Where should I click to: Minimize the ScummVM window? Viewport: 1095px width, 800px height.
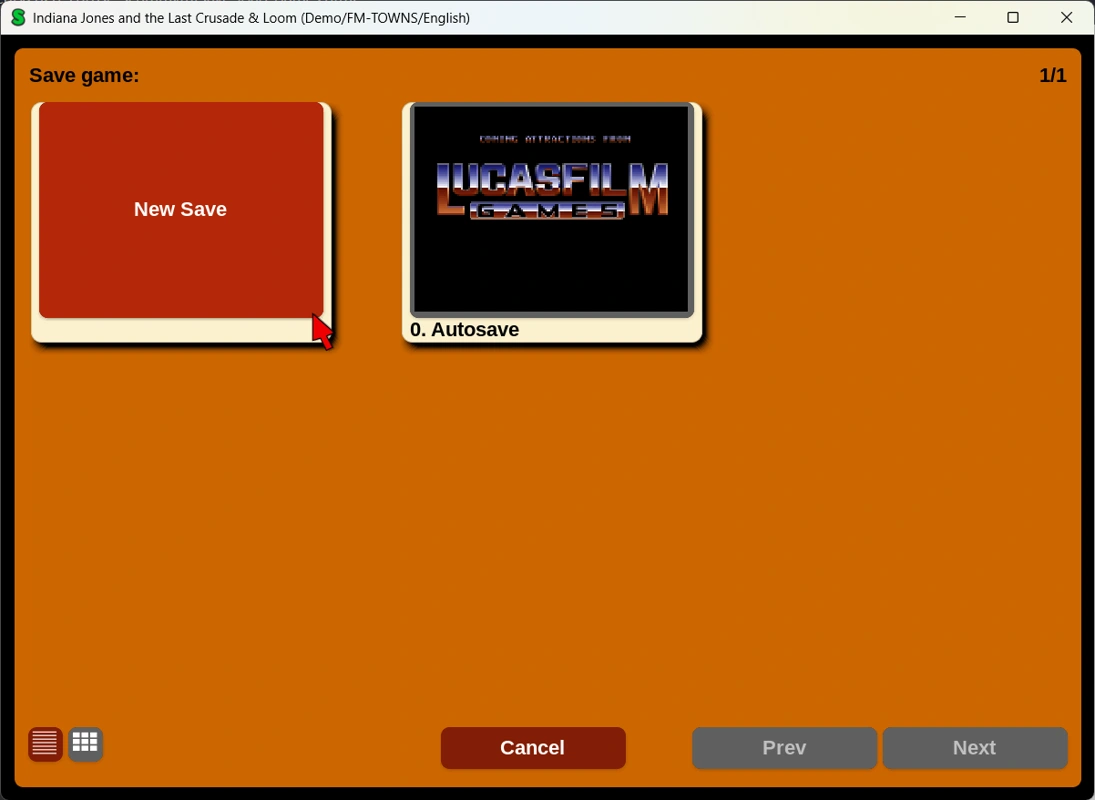[x=960, y=17]
